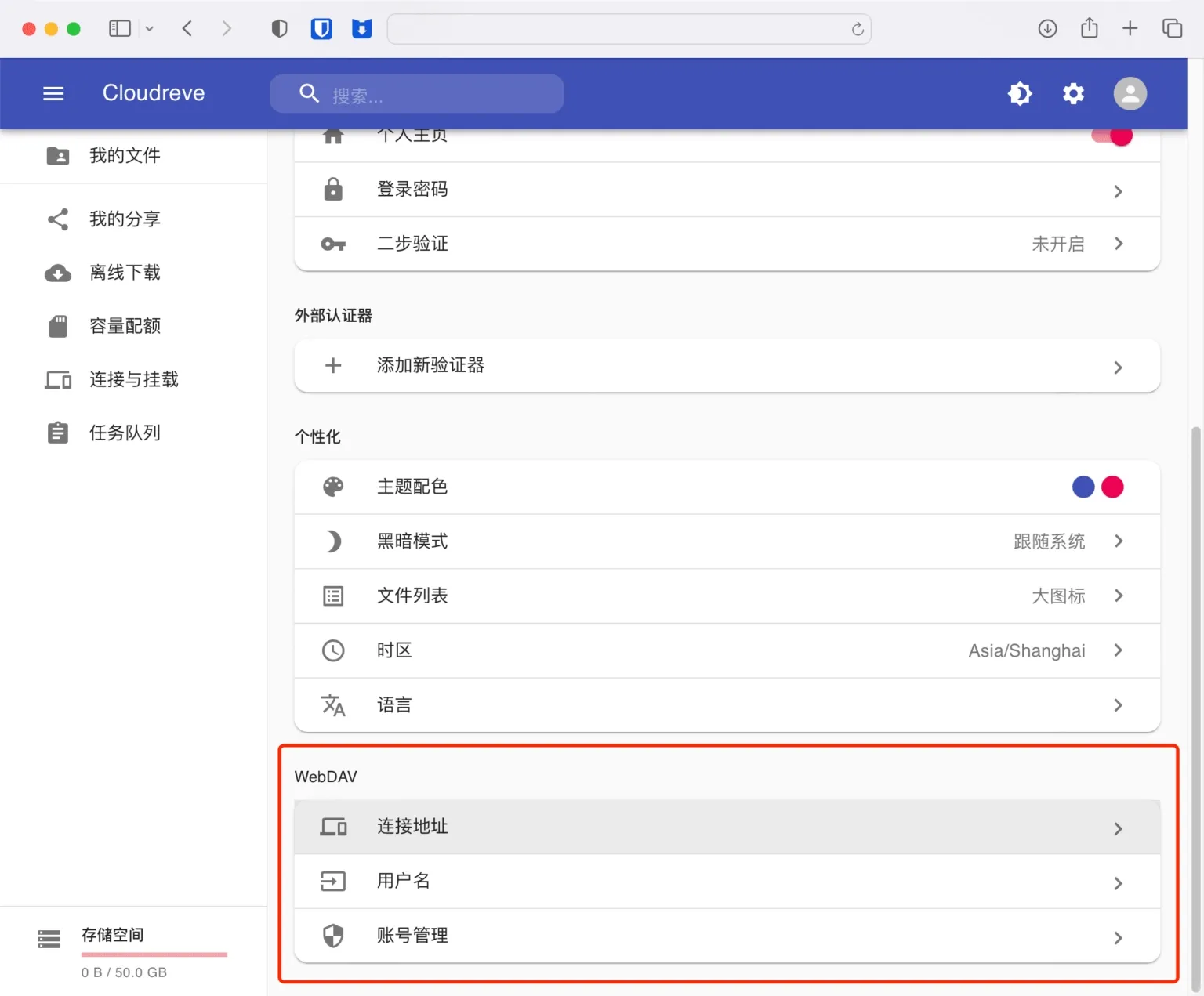Click the translate icon for 语言

click(333, 705)
